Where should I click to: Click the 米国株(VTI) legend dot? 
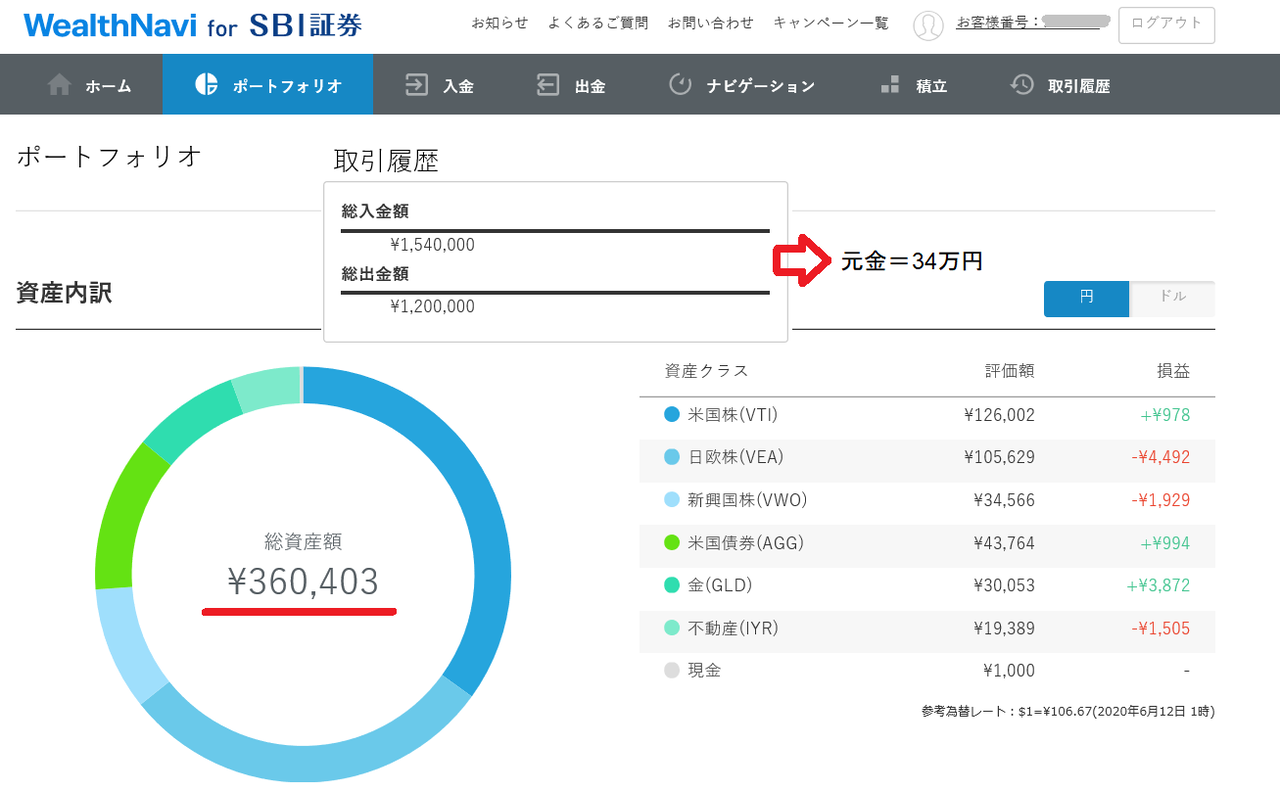click(x=672, y=414)
